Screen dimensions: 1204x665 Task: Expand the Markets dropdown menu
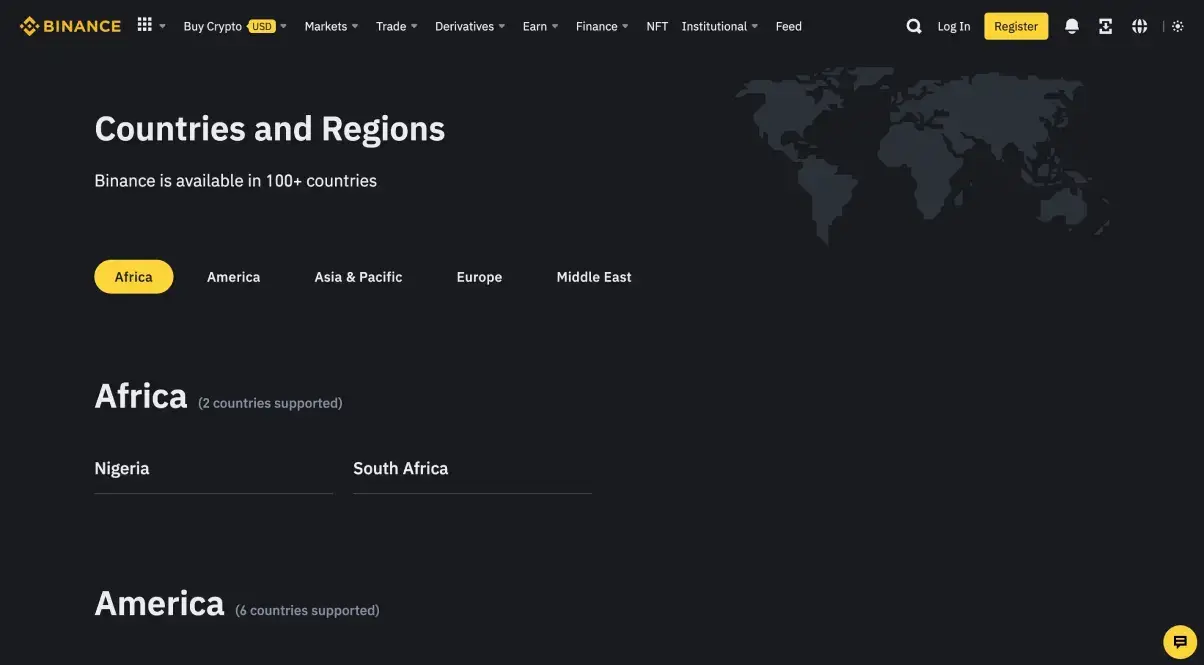331,27
